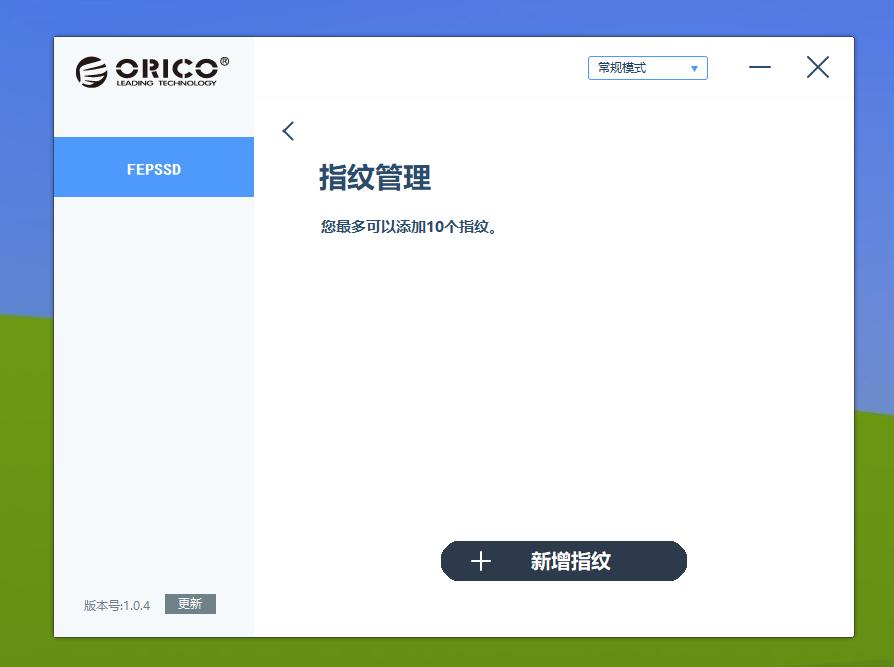Click the 指纹管理 page title
Screen dimensions: 894x667
pyautogui.click(x=375, y=179)
